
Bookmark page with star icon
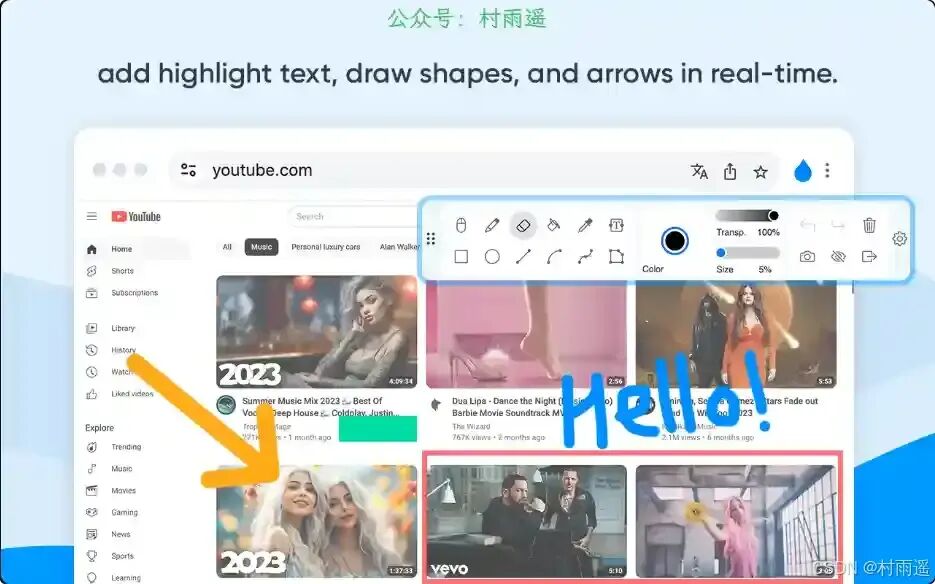[x=760, y=172]
